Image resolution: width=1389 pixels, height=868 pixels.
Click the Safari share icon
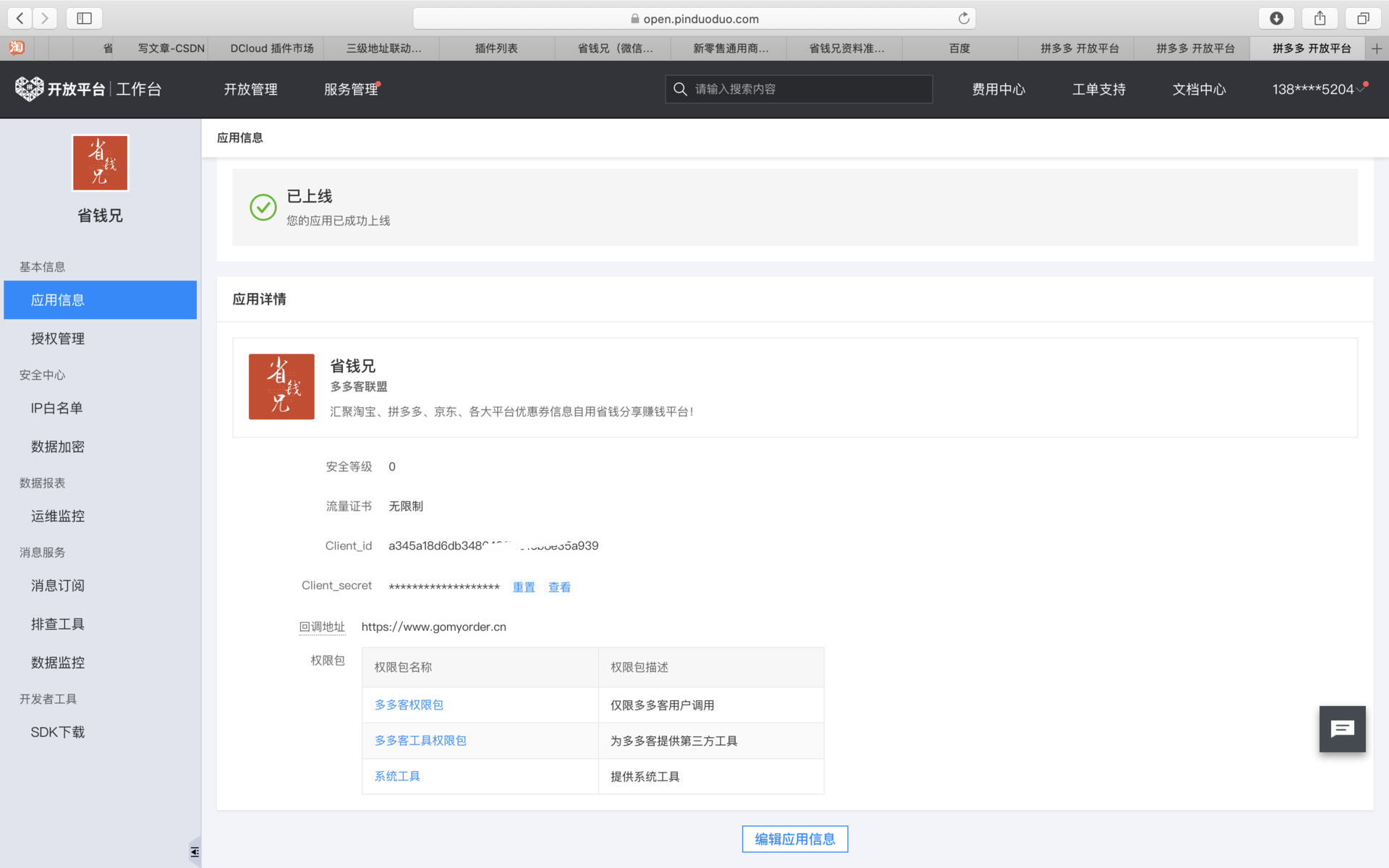[1320, 18]
